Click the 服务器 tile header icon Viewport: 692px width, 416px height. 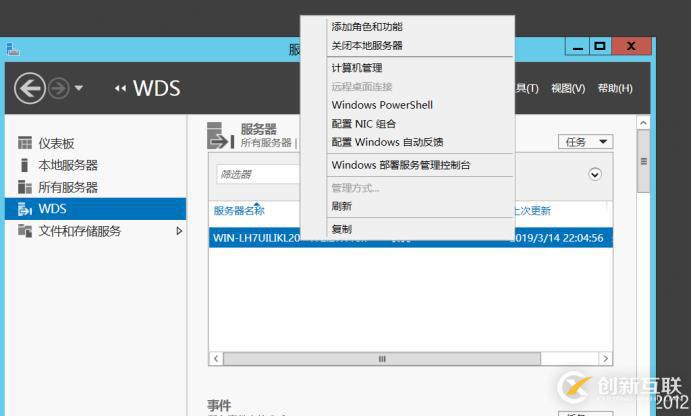[x=220, y=135]
